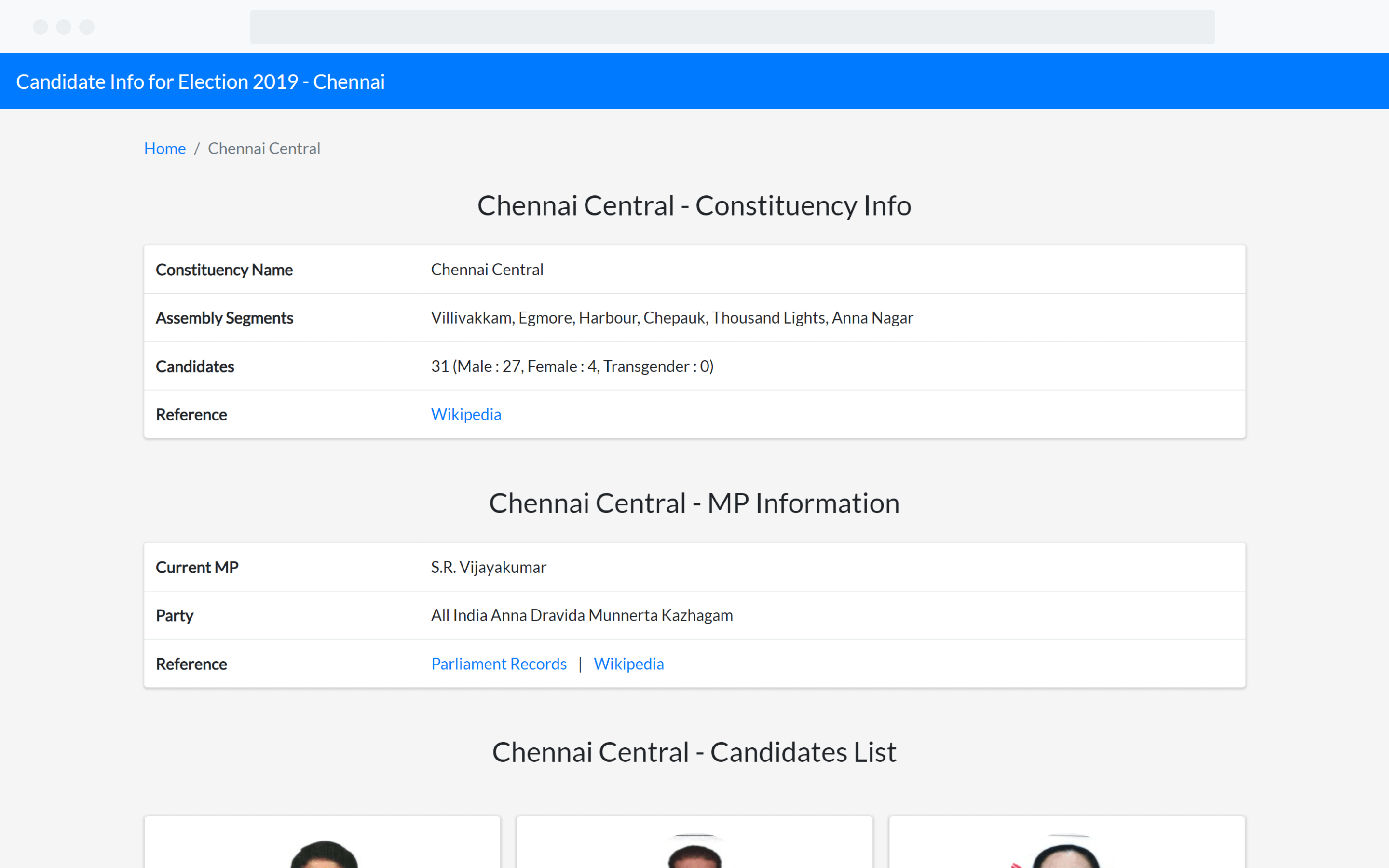Open the constituency Wikipedia reference link
This screenshot has width=1389, height=868.
coord(465,414)
